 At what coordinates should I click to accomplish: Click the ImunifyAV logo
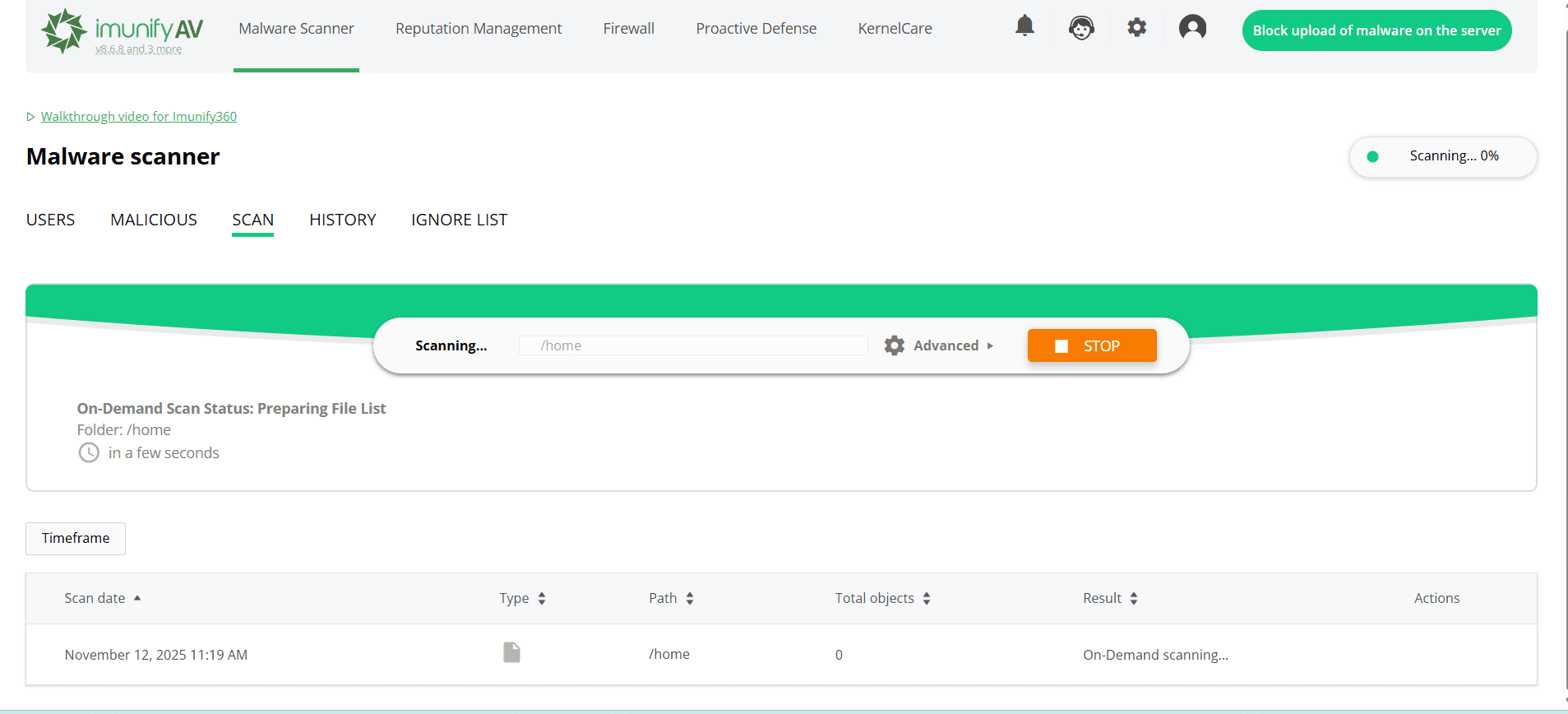click(x=122, y=30)
